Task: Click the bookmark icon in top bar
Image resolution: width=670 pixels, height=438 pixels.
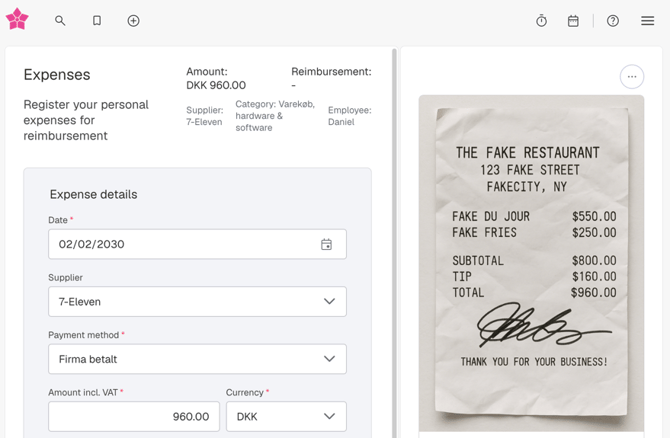Action: [x=97, y=20]
